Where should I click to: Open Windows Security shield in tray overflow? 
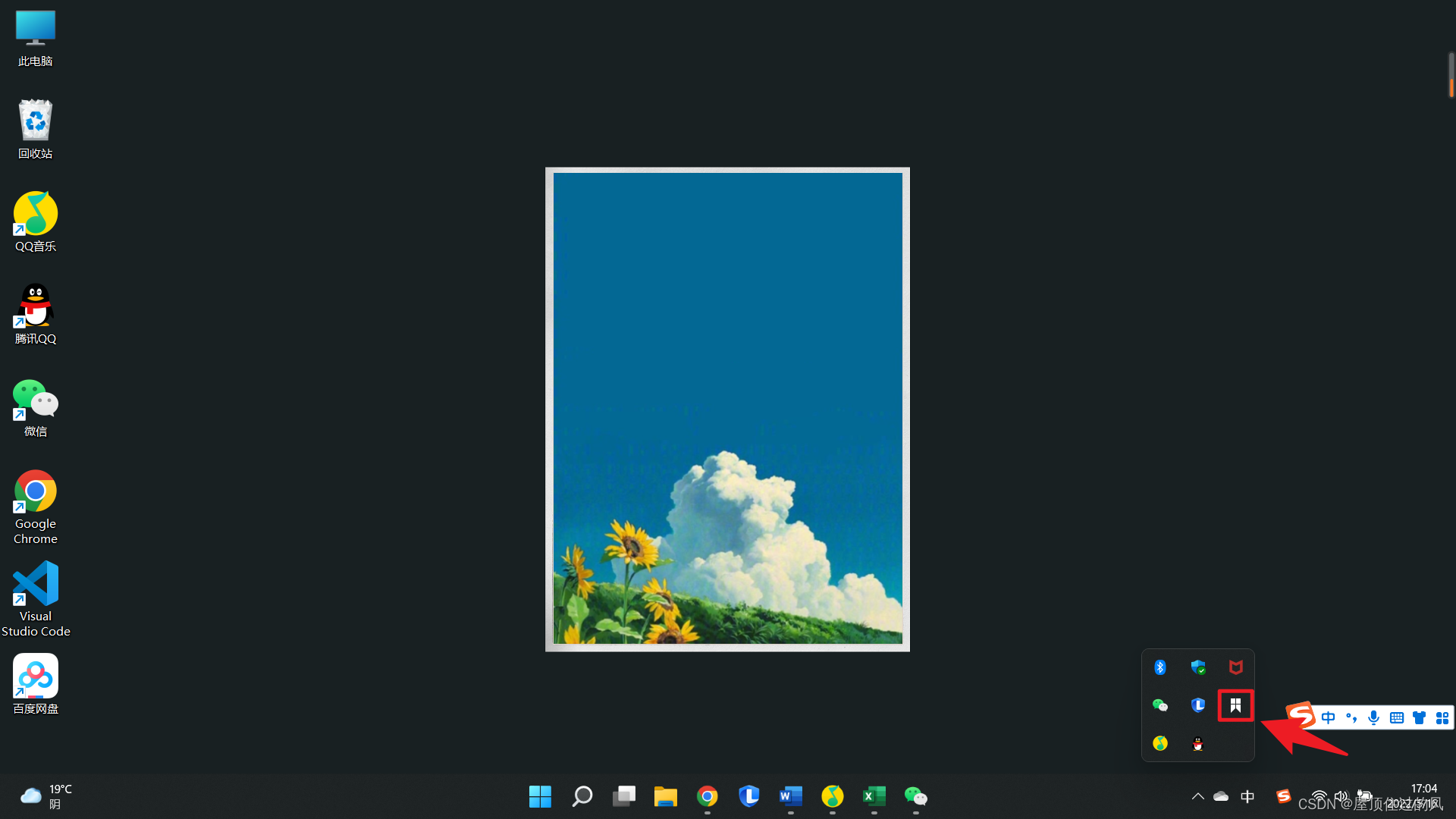tap(1199, 667)
